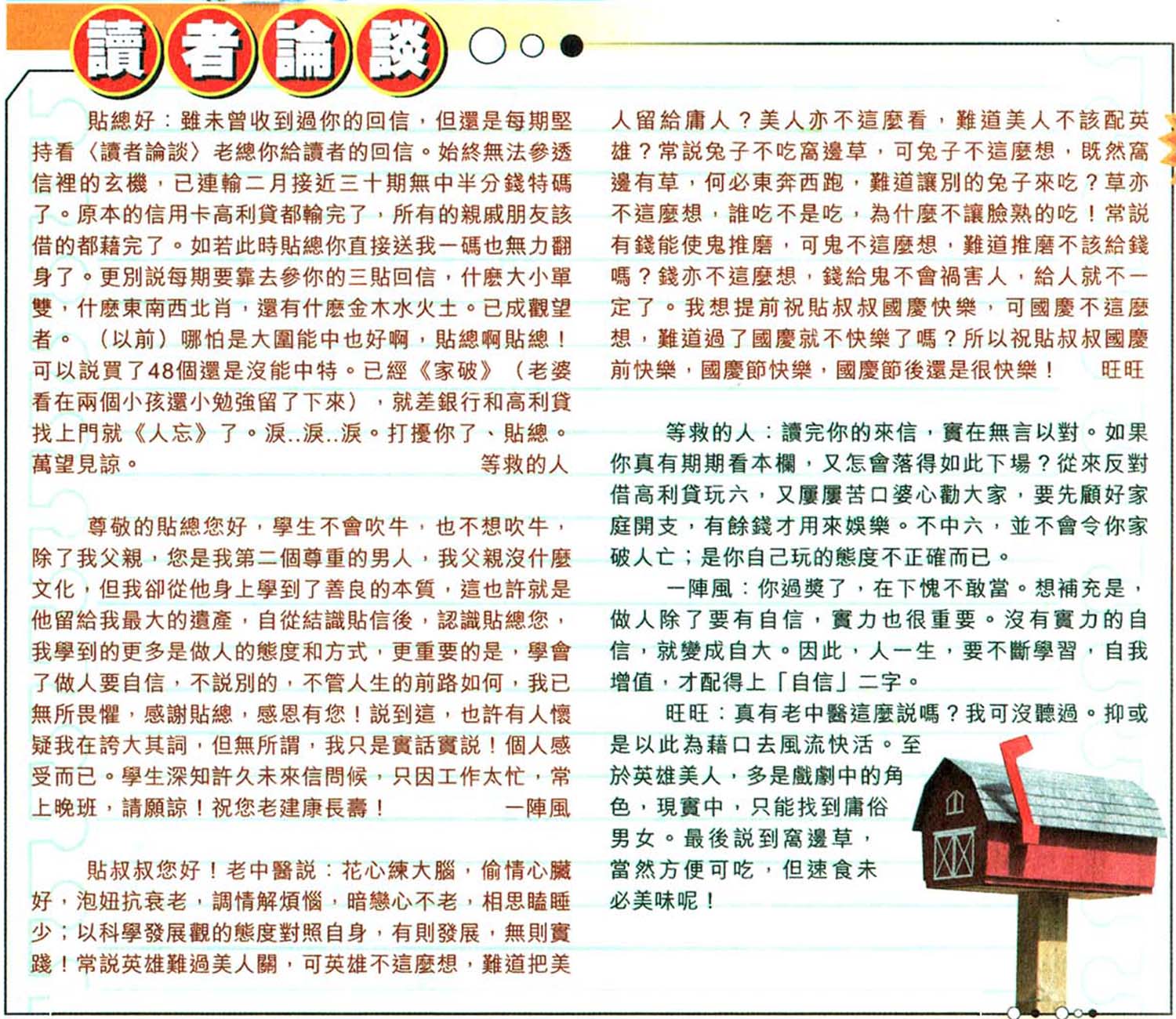This screenshot has width=1176, height=1019.
Task: Click the text '常説兔子不吃窩邊草'
Action: tap(764, 152)
